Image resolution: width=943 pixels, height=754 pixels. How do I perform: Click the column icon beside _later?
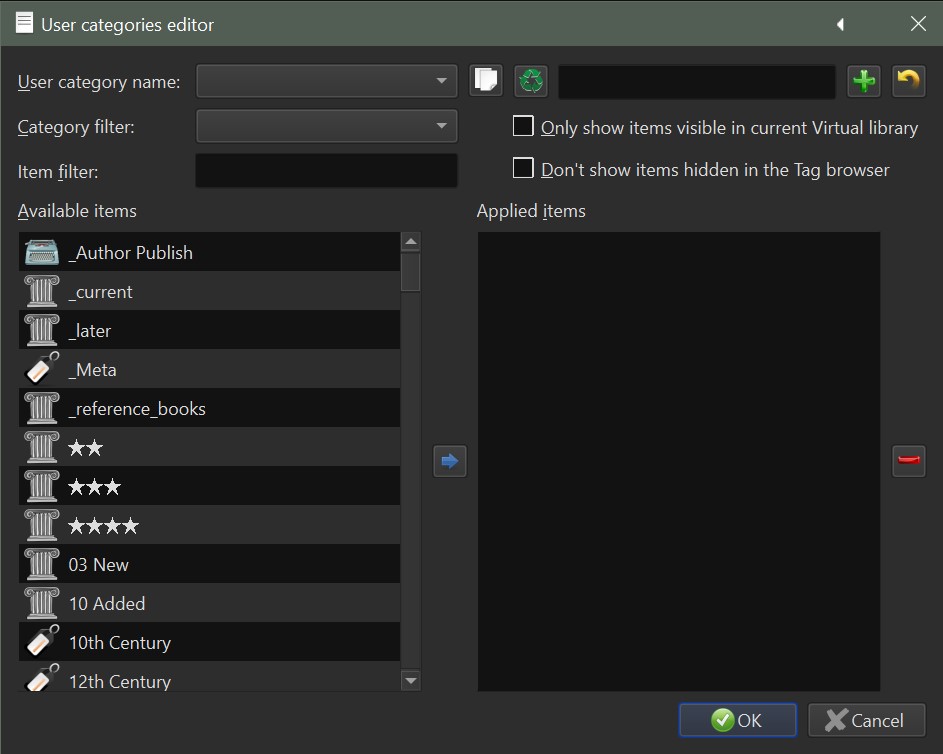tap(41, 330)
